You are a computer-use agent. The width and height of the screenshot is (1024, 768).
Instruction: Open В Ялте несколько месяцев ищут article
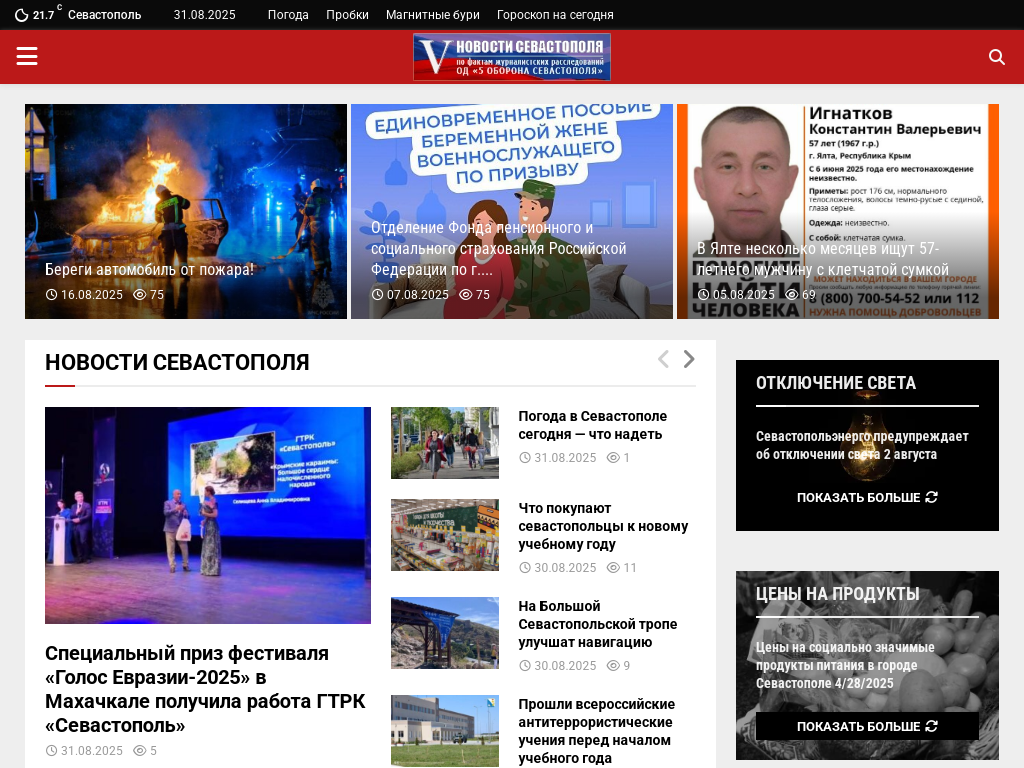[x=823, y=259]
